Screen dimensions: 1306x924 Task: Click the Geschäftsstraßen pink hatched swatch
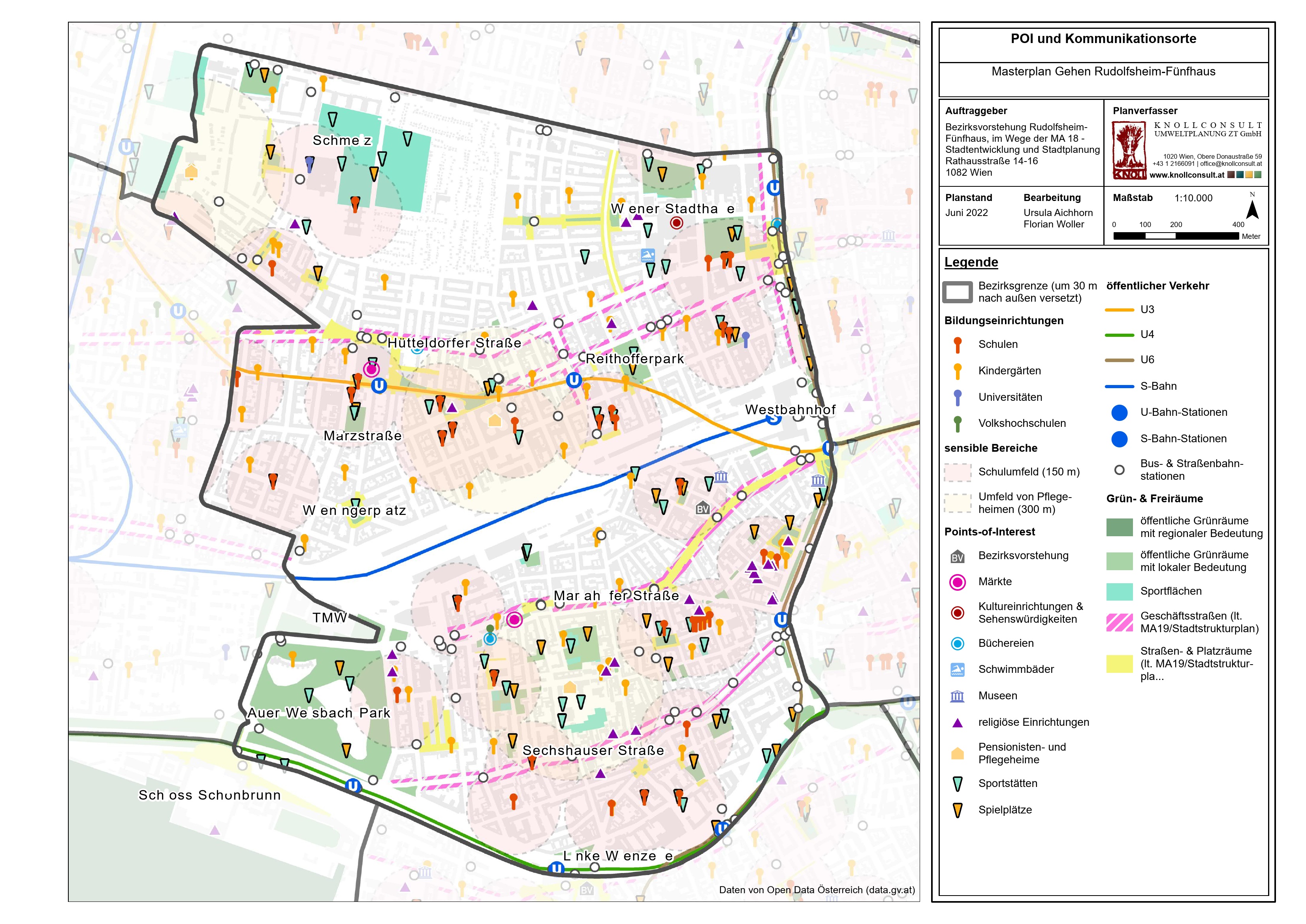coord(1120,622)
